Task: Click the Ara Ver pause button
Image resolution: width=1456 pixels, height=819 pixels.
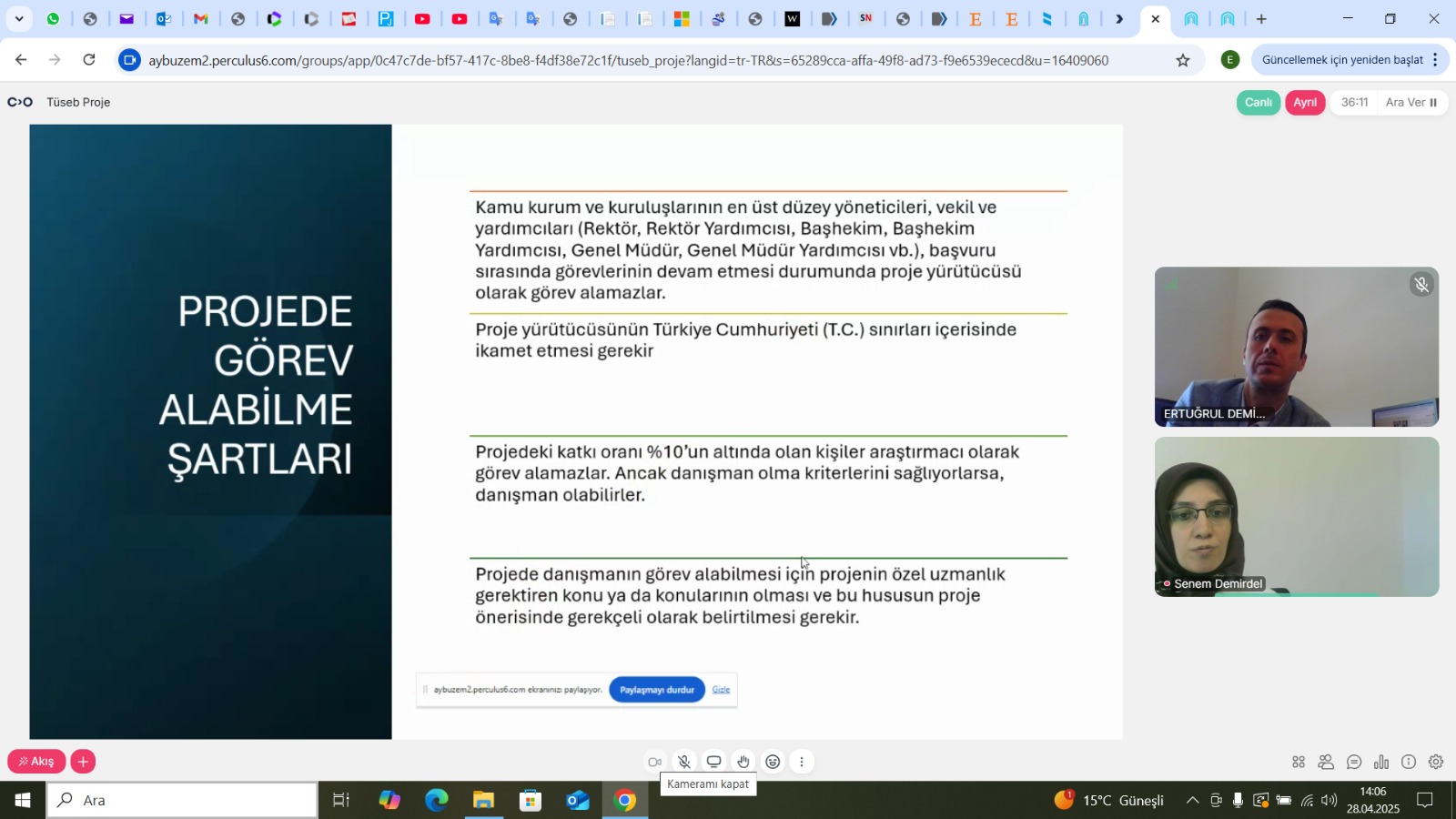Action: click(1410, 103)
